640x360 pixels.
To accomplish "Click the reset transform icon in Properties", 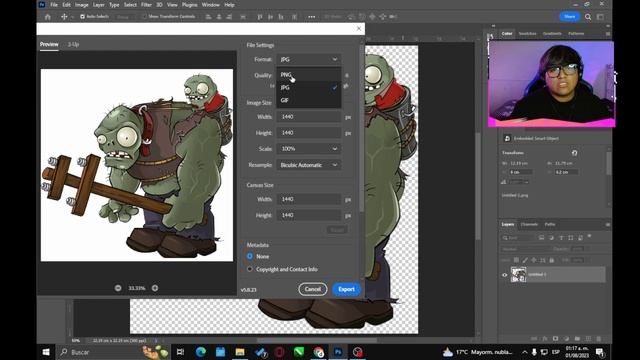I will [574, 153].
